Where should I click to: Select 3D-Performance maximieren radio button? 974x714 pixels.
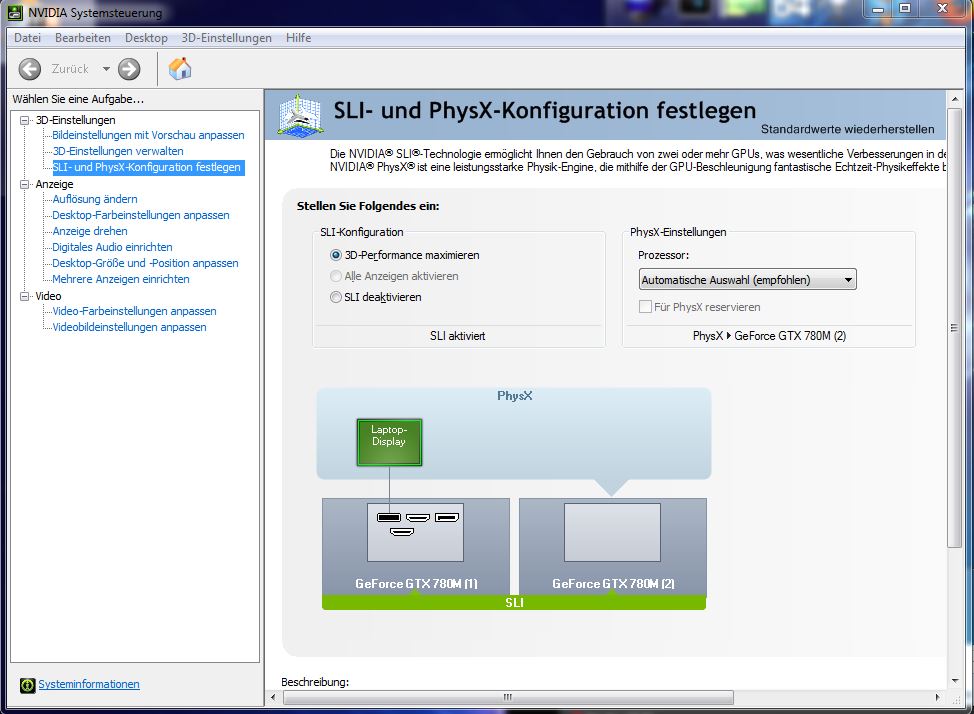coord(336,255)
